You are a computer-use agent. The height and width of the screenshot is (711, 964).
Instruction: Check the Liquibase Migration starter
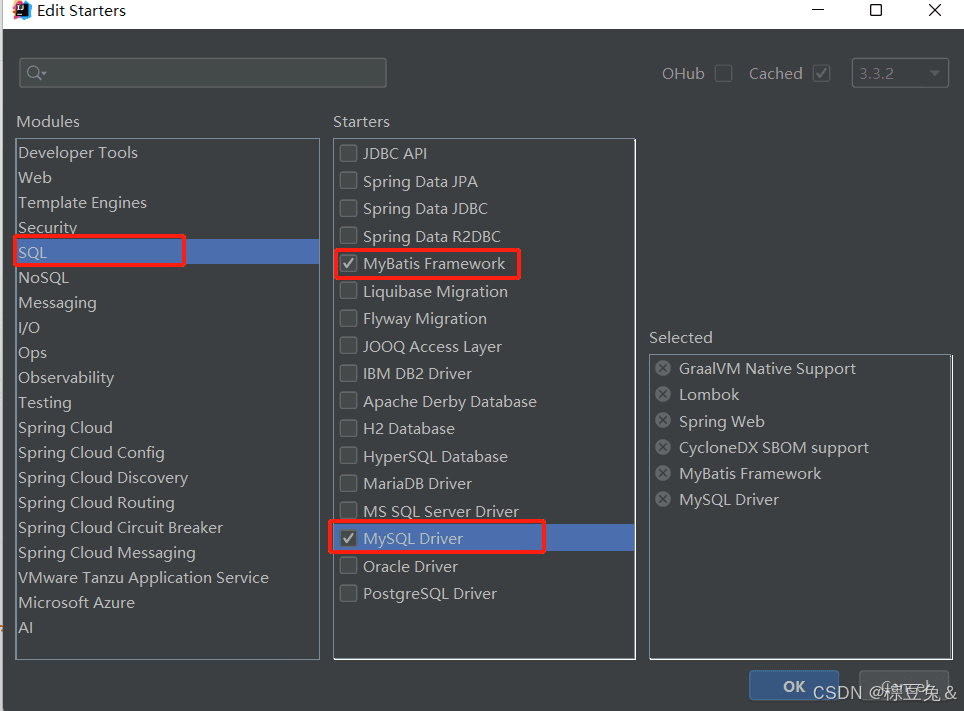pyautogui.click(x=349, y=291)
